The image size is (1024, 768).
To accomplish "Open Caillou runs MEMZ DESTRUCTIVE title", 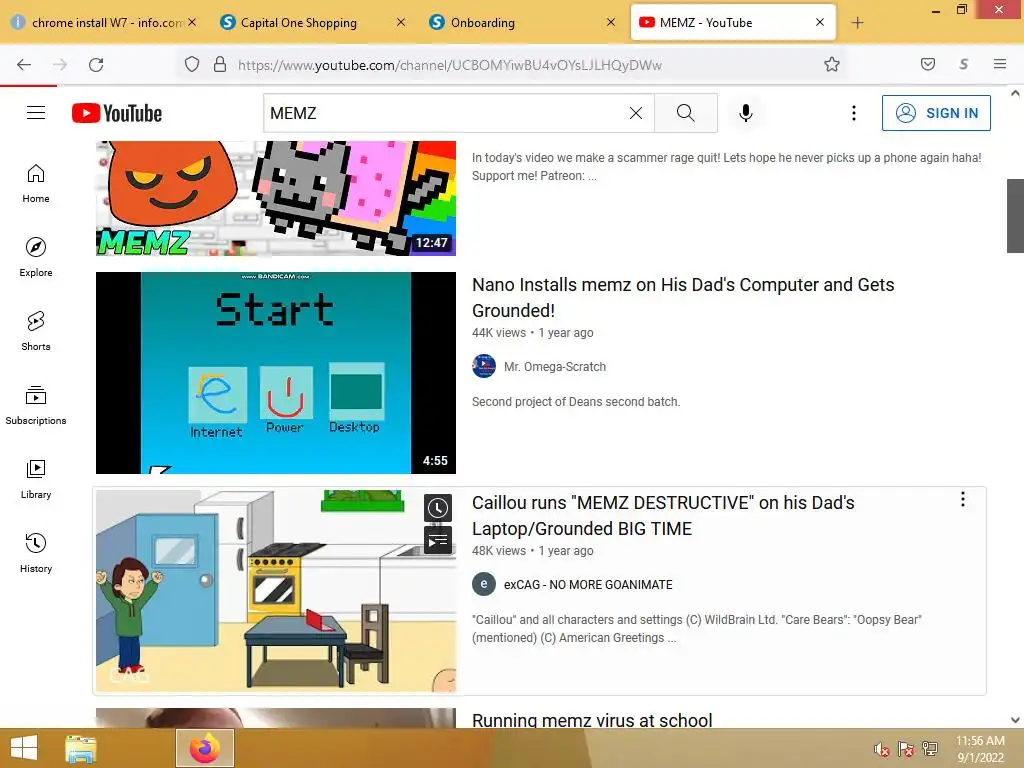I will [663, 515].
